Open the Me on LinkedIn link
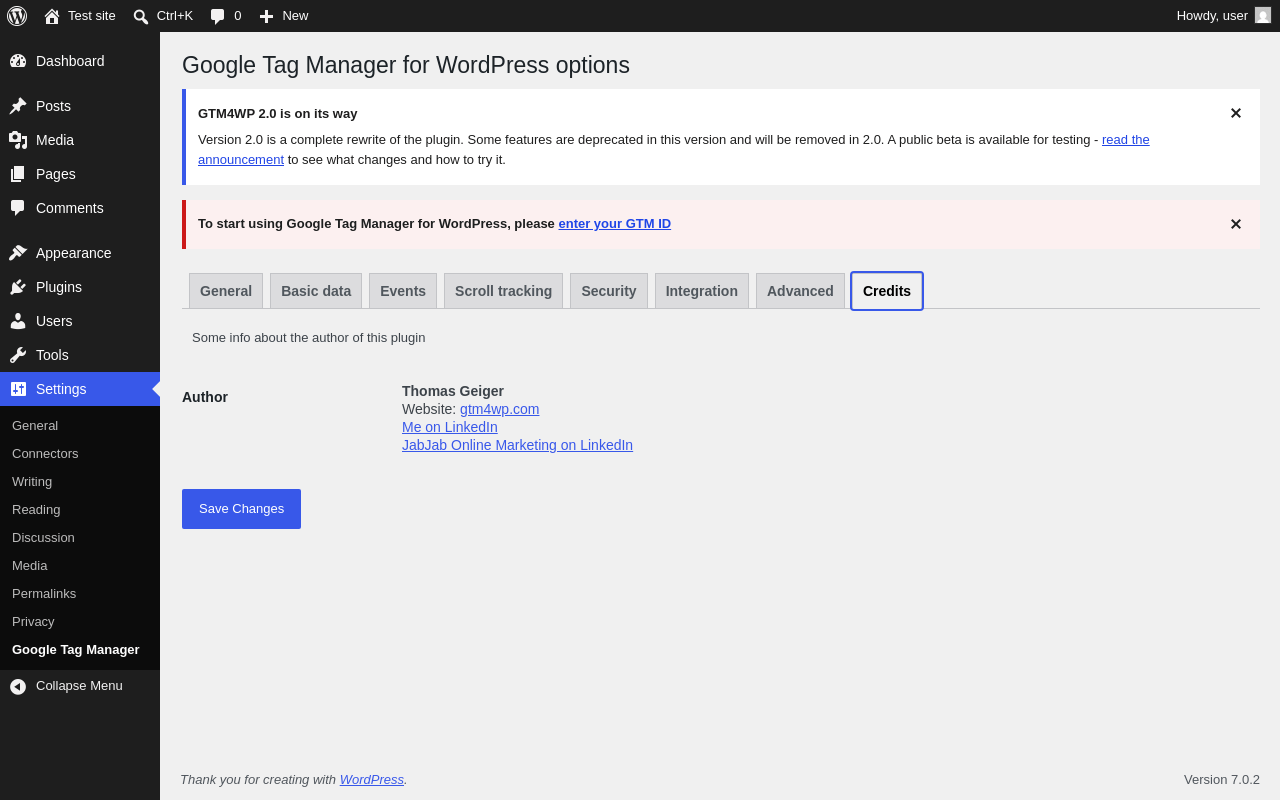 click(450, 427)
